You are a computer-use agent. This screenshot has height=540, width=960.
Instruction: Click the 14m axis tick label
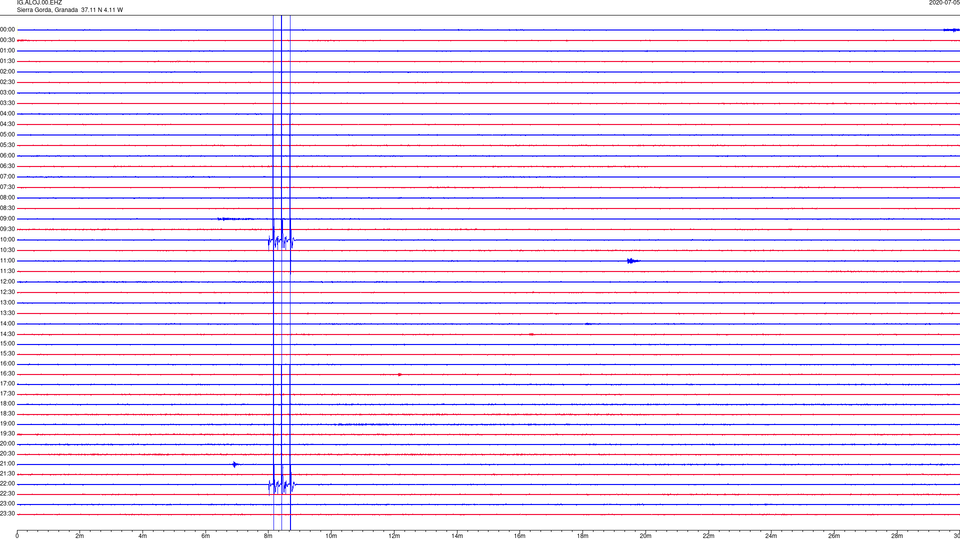coord(457,536)
